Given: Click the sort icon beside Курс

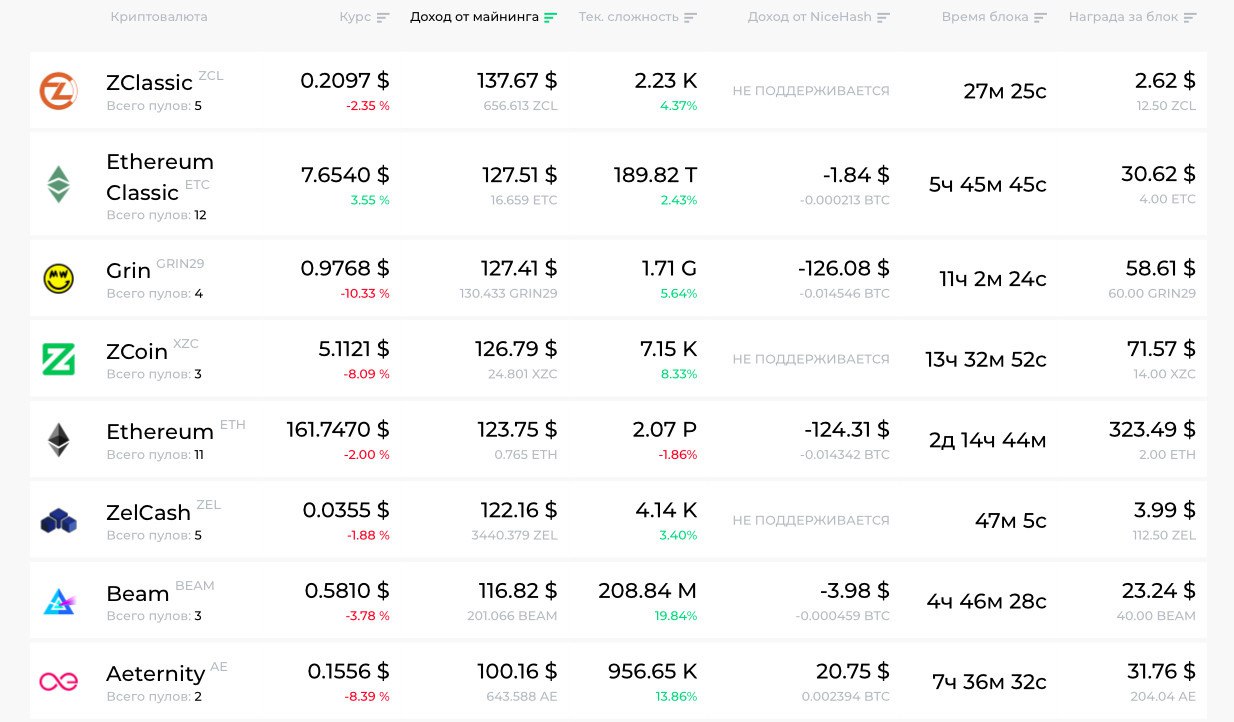Looking at the screenshot, I should click(383, 18).
